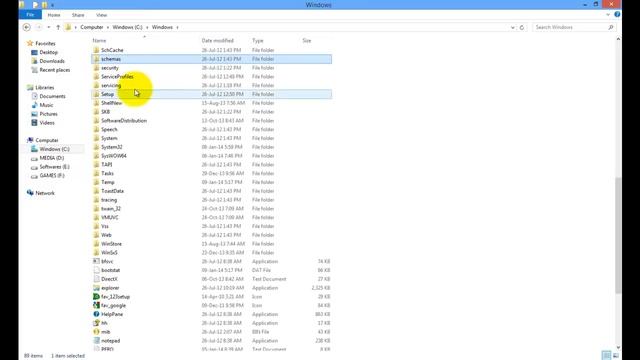Select the explorer application icon
640x360 pixels.
click(x=96, y=288)
